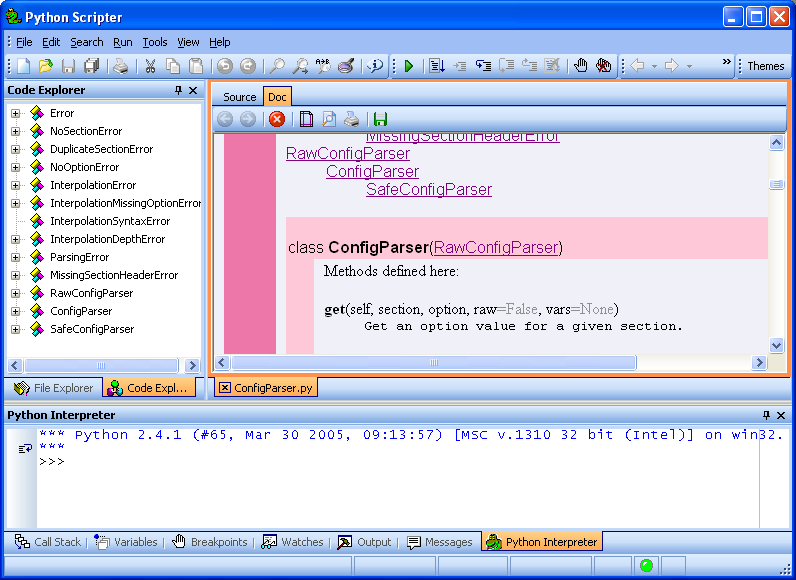Viewport: 796px width, 580px height.
Task: Stop loading with red X Doc icon
Action: [277, 119]
